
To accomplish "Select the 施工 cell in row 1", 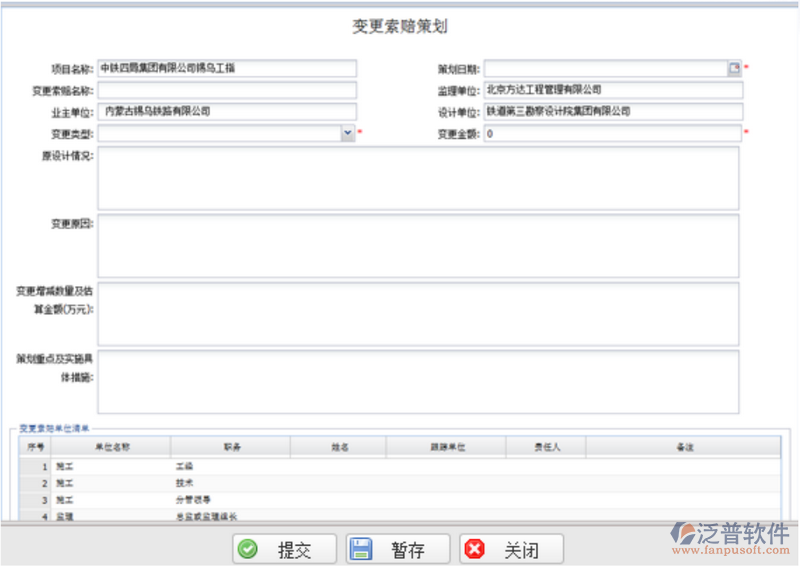I will pos(111,466).
